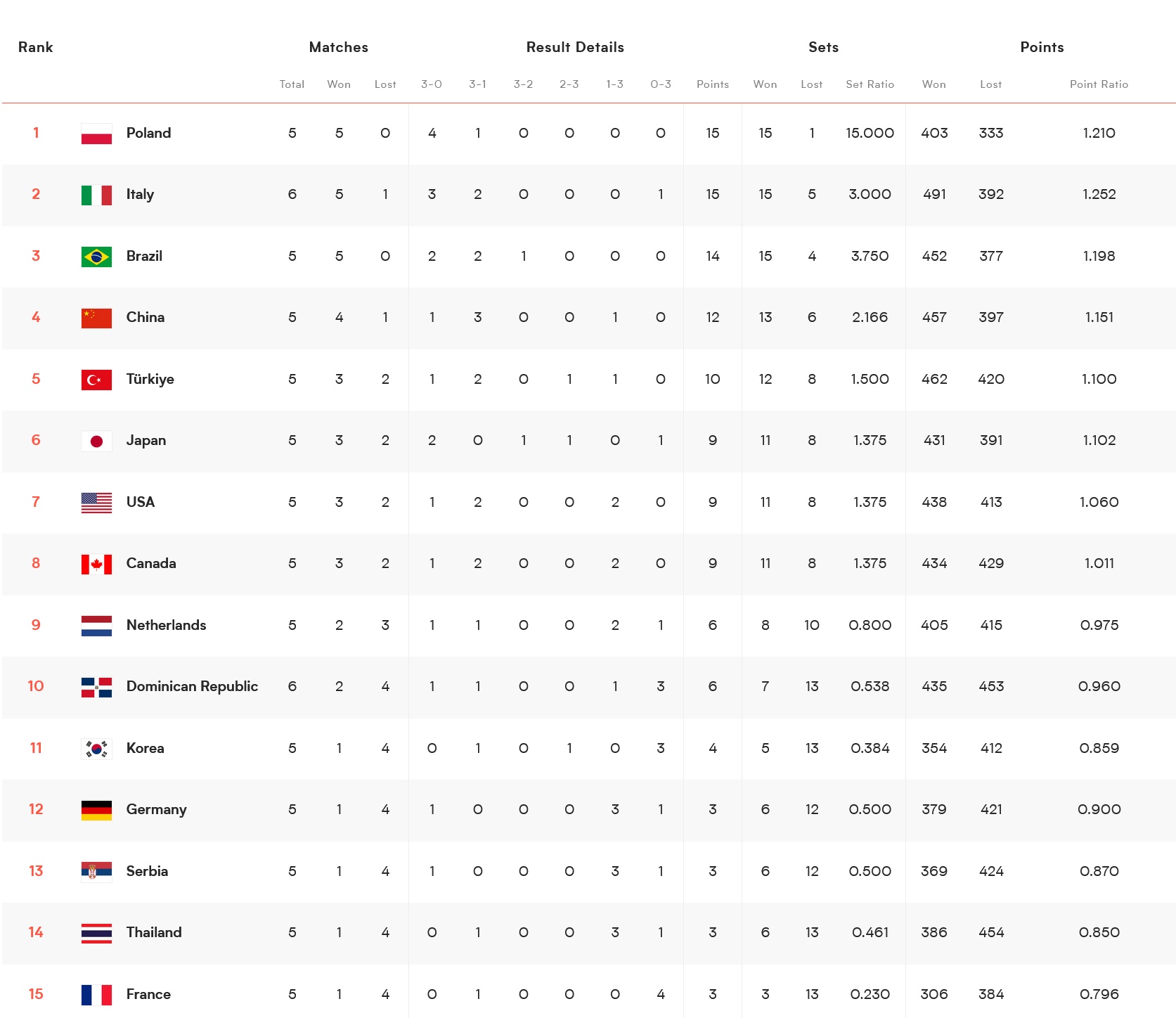This screenshot has height=1018, width=1176.
Task: Click the China flag icon
Action: pos(96,318)
